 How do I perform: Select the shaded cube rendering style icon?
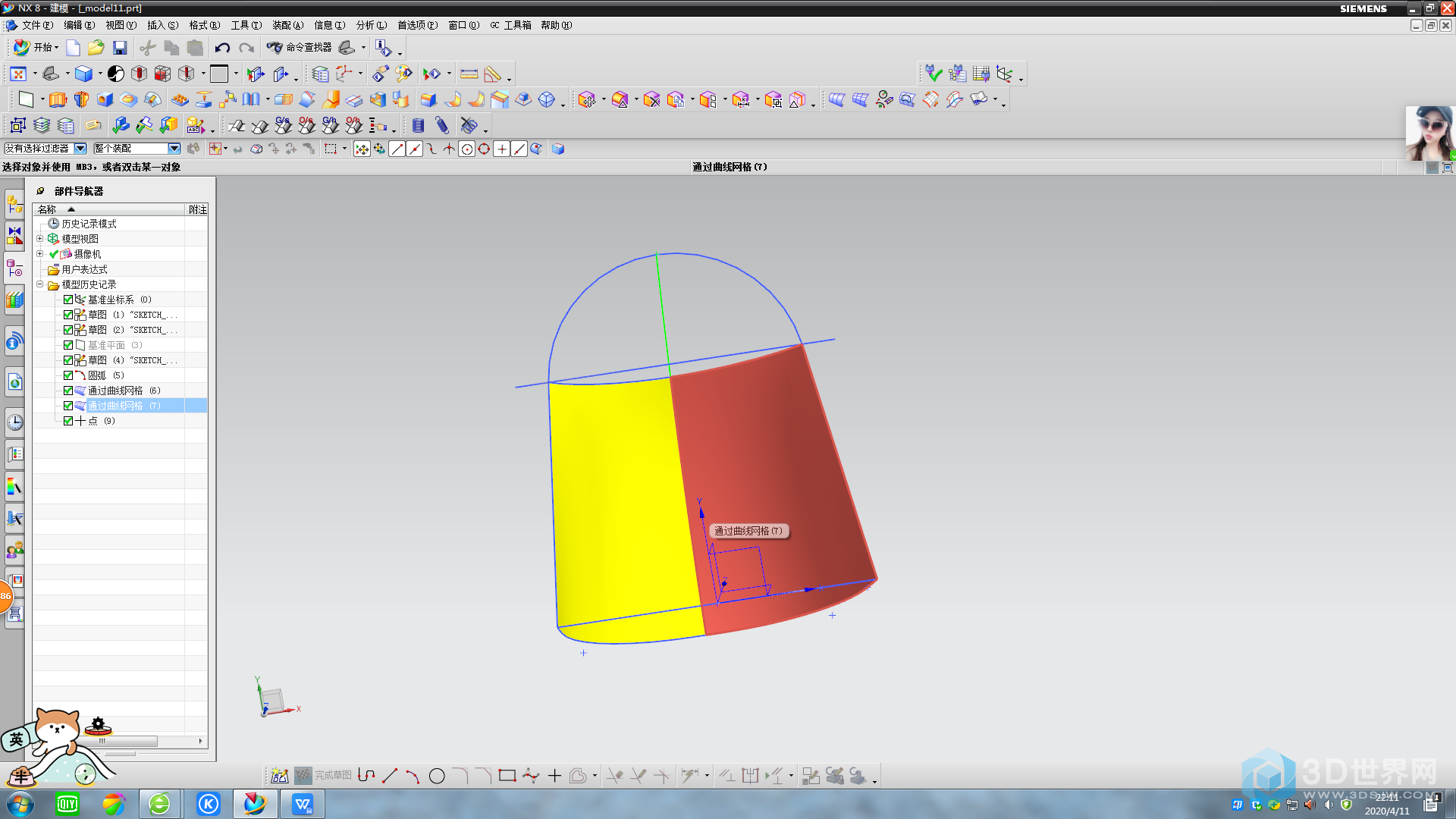(x=83, y=74)
